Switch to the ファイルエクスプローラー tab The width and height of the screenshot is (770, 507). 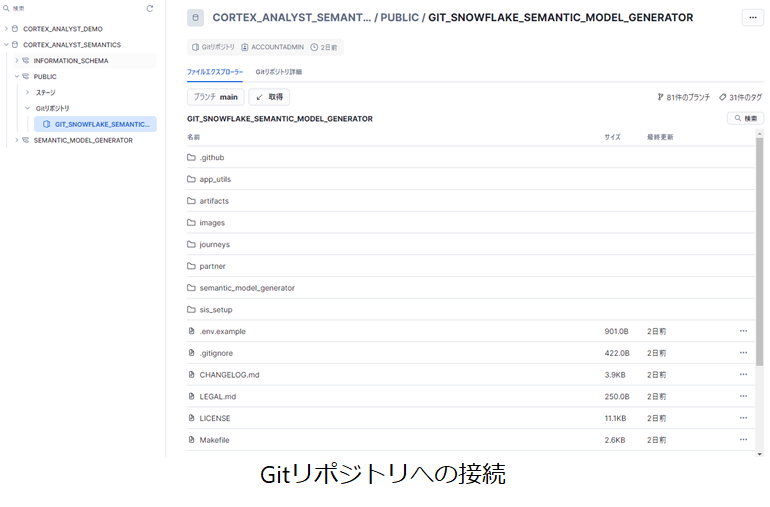click(215, 72)
